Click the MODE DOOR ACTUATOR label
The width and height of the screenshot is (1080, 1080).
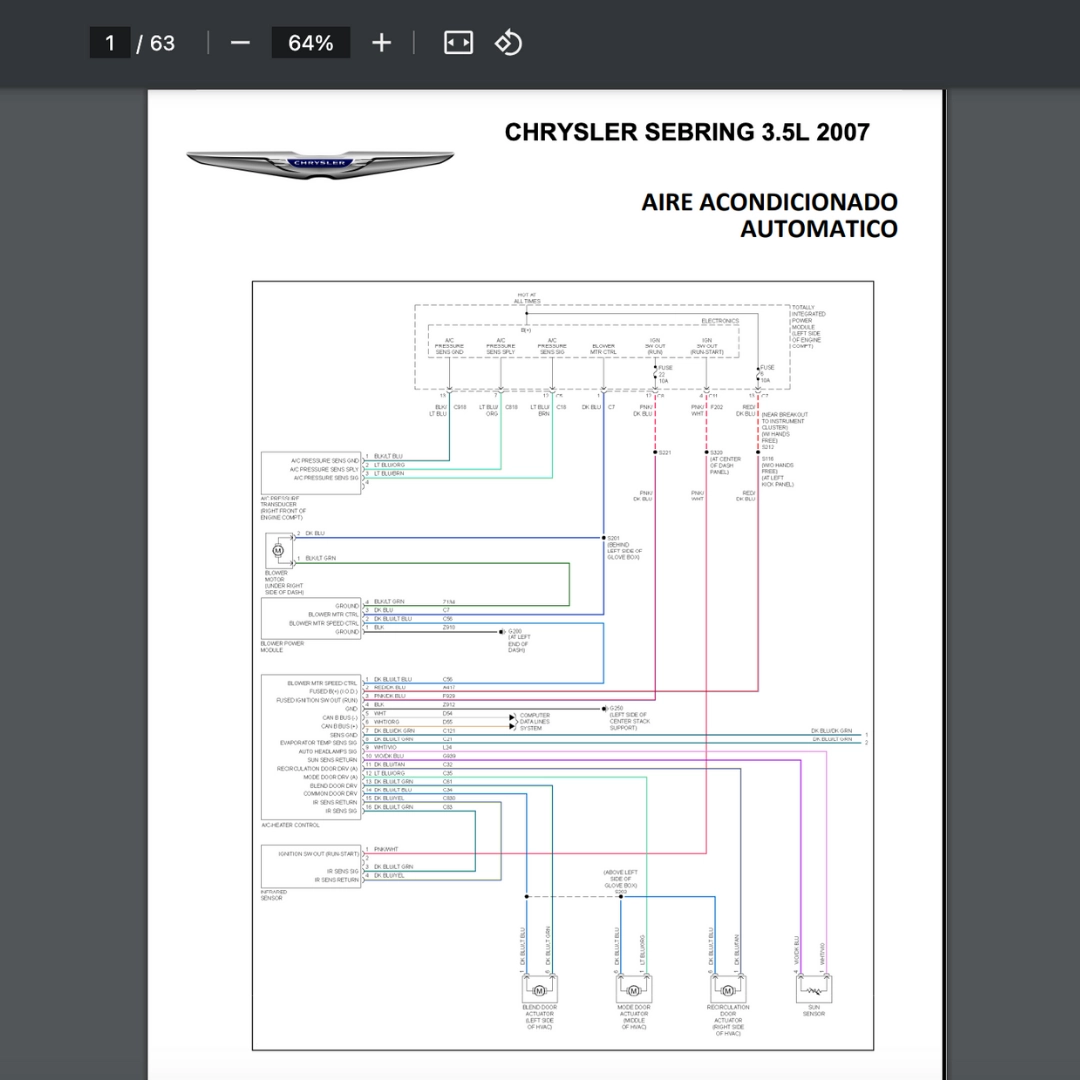634,1017
